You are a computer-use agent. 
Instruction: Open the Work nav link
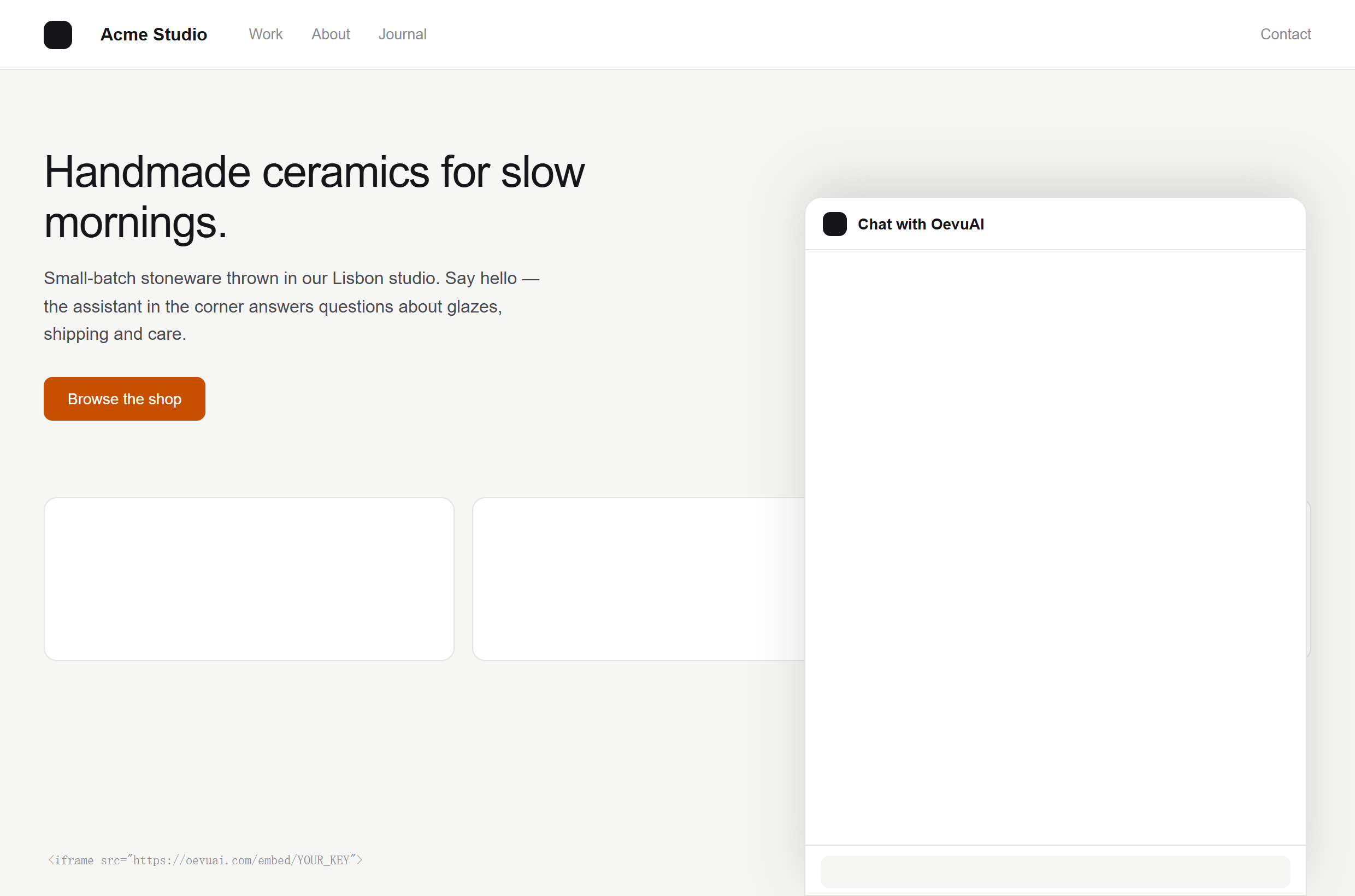pos(265,34)
